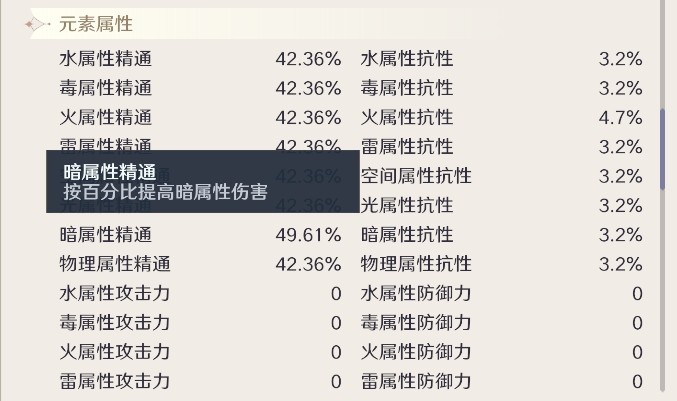The image size is (677, 401).
Task: Select the 暗属性抗性 stat label
Action: (407, 235)
